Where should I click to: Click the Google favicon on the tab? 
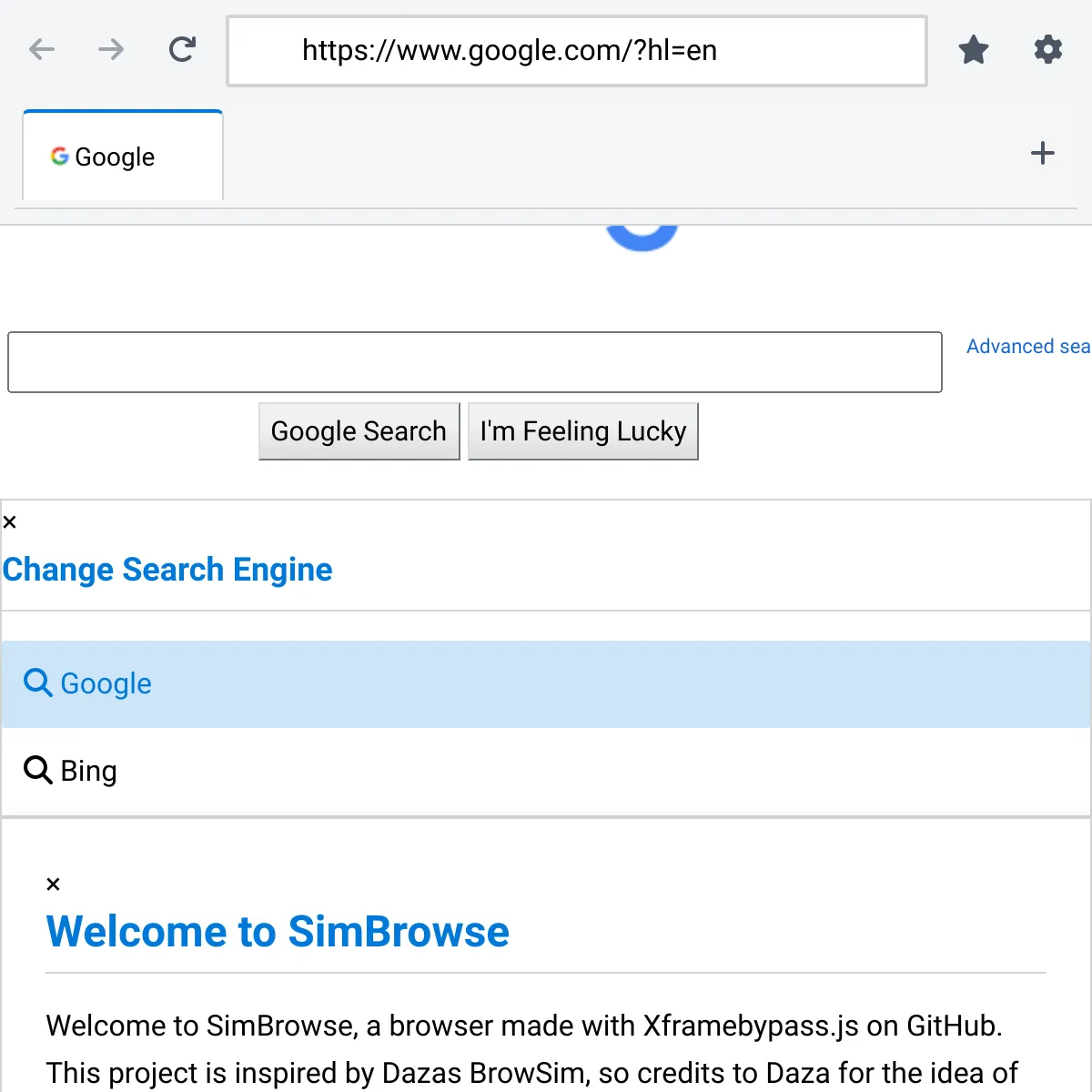point(60,157)
